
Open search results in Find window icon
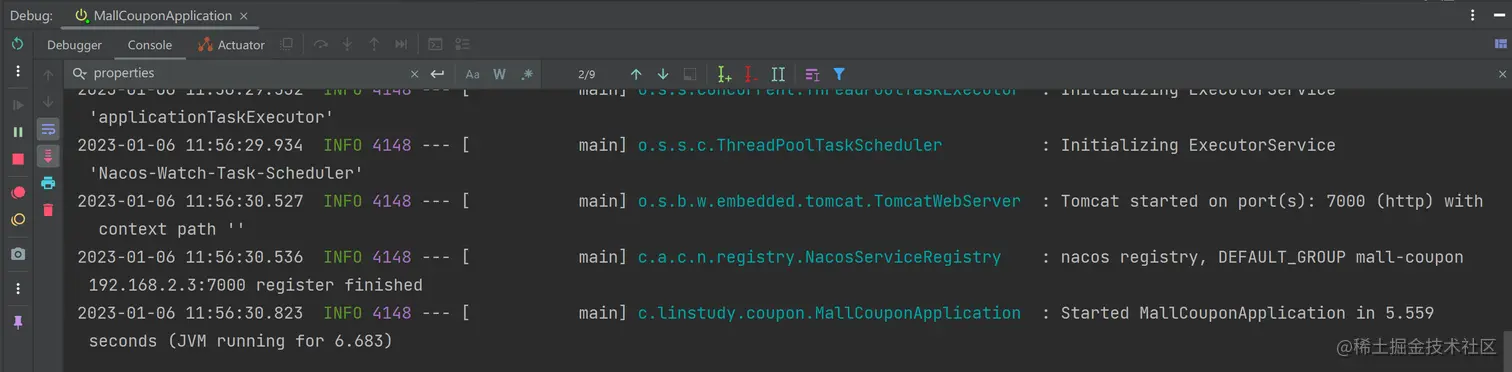[x=812, y=74]
